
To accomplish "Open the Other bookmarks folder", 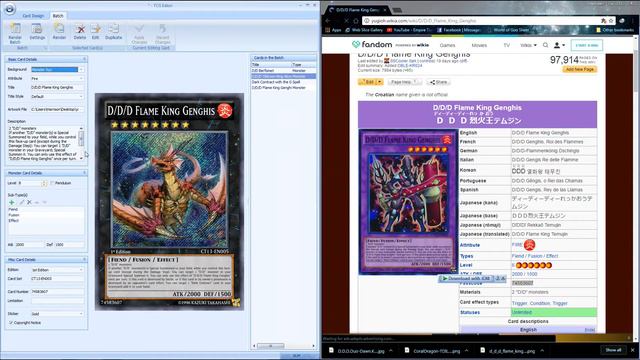I will [615, 30].
